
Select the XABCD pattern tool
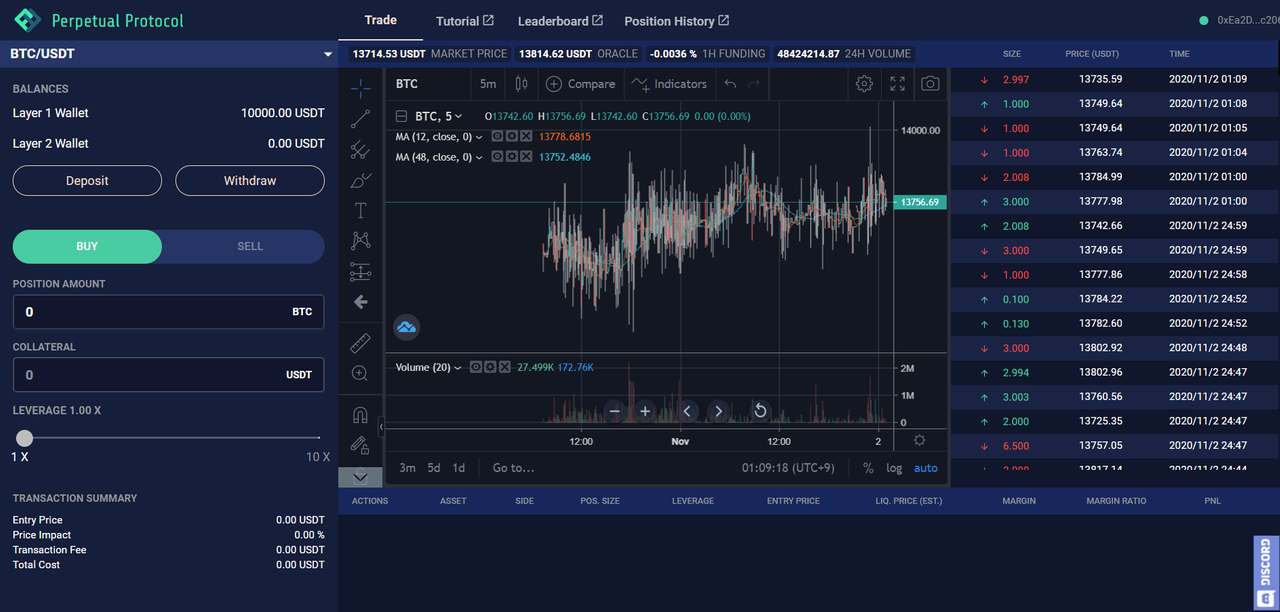361,241
